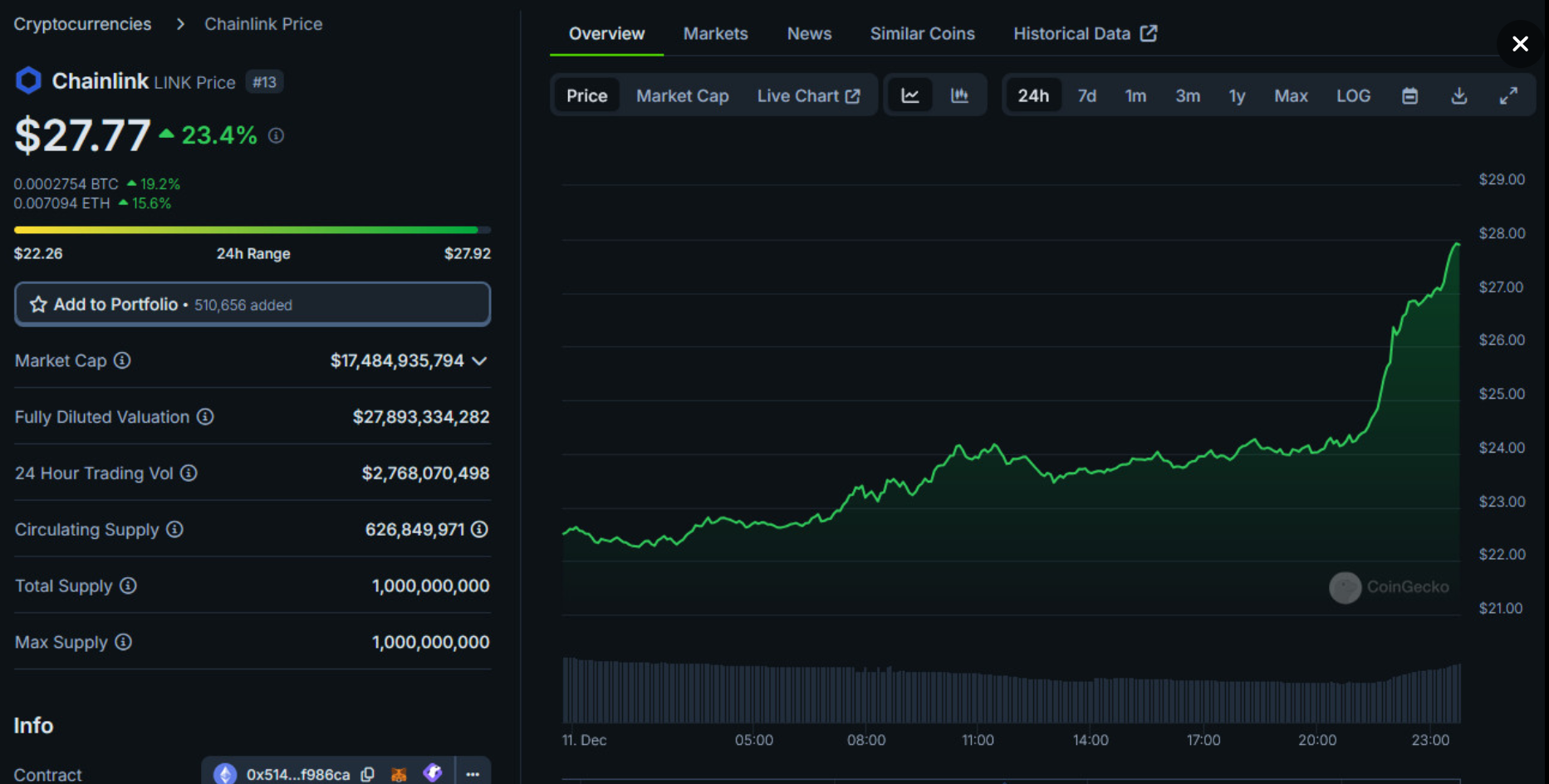Click the info icon beside 23.4% change
Image resolution: width=1549 pixels, height=784 pixels.
[276, 135]
